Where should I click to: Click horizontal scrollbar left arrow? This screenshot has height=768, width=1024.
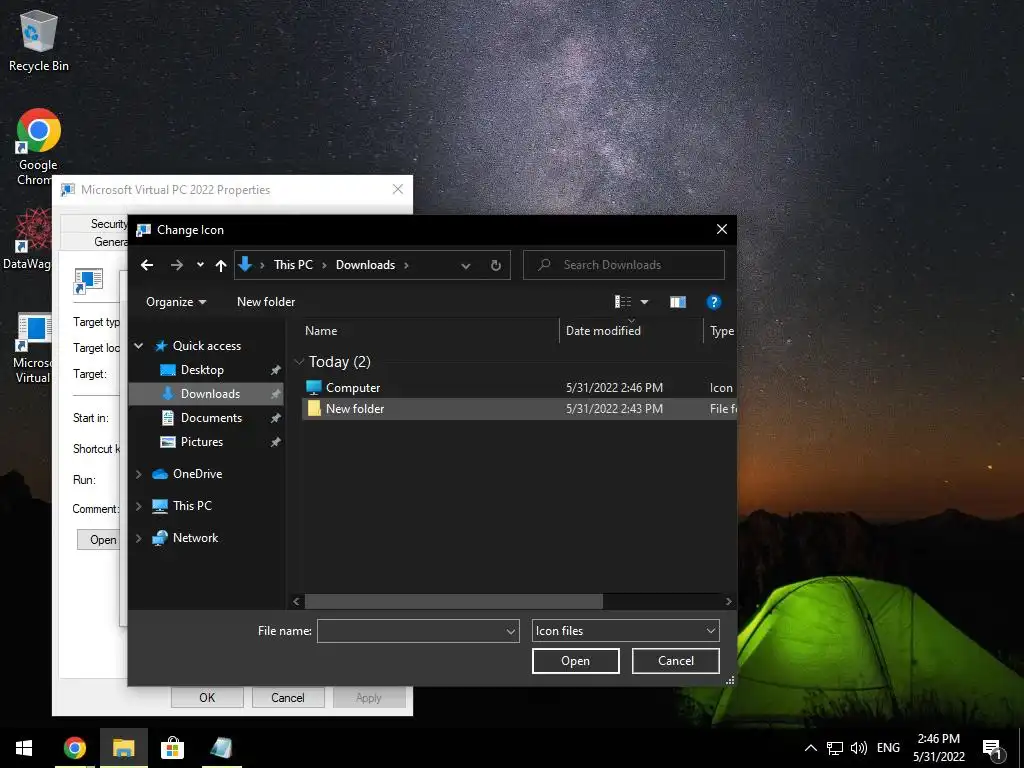(x=296, y=601)
